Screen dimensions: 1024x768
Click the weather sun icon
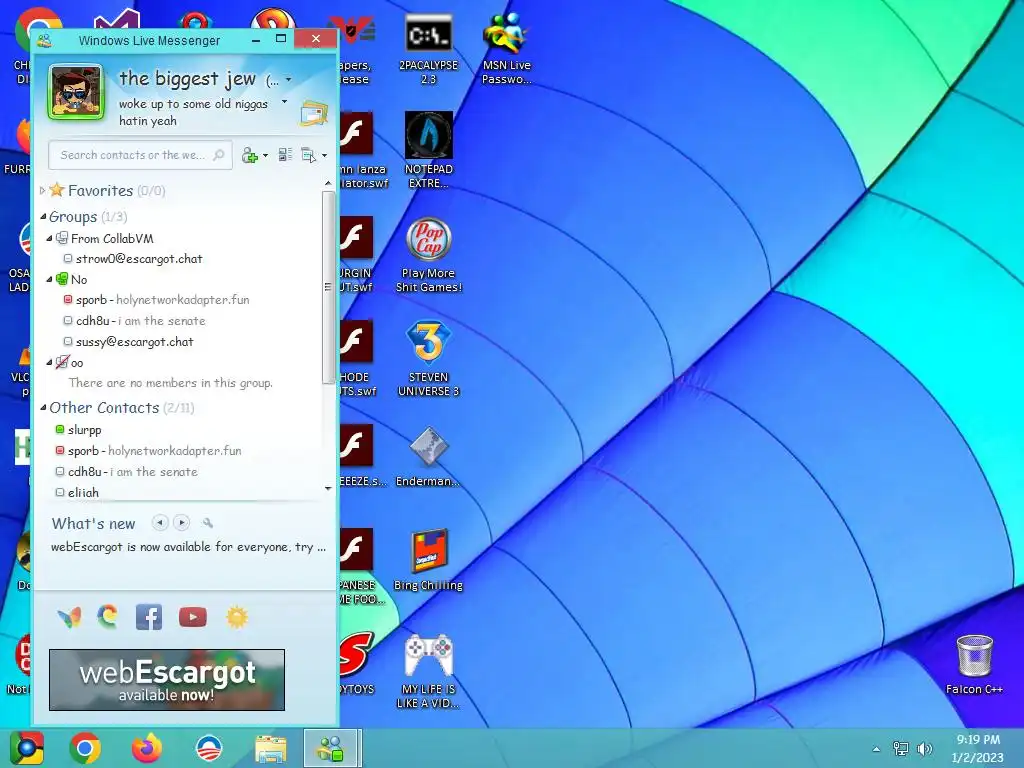click(237, 617)
